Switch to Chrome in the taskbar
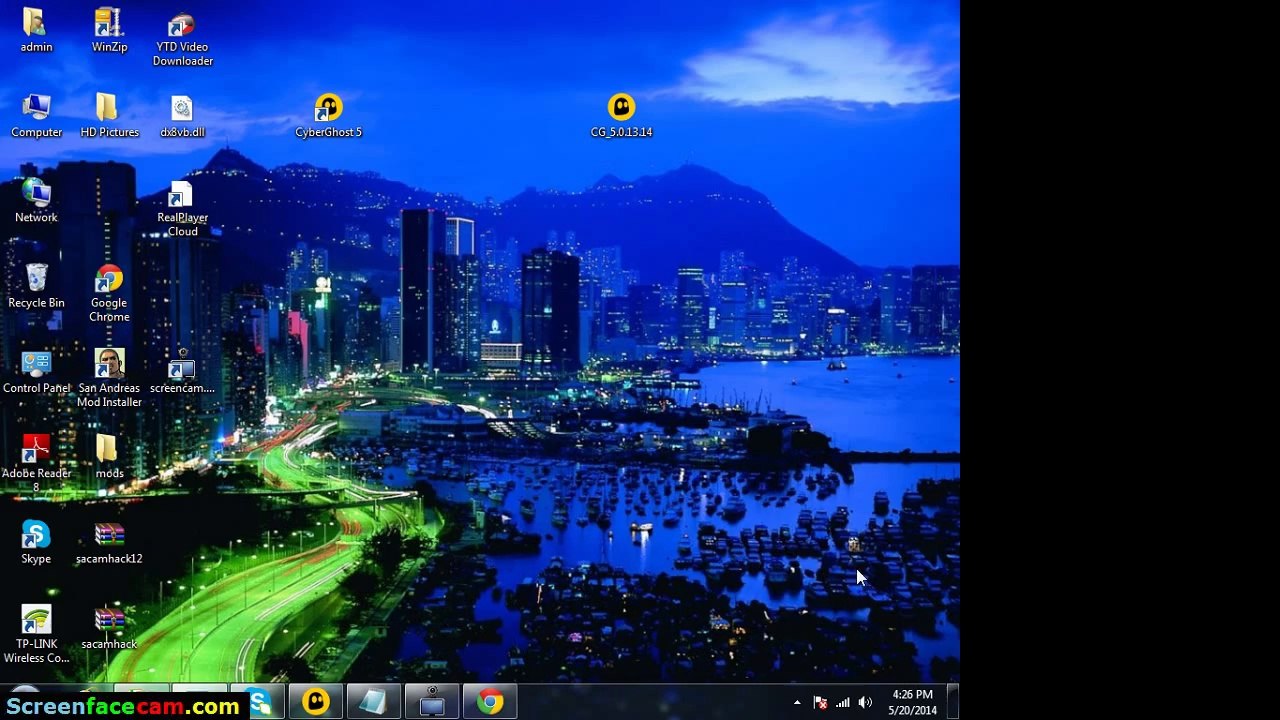The height and width of the screenshot is (720, 1280). [x=490, y=702]
